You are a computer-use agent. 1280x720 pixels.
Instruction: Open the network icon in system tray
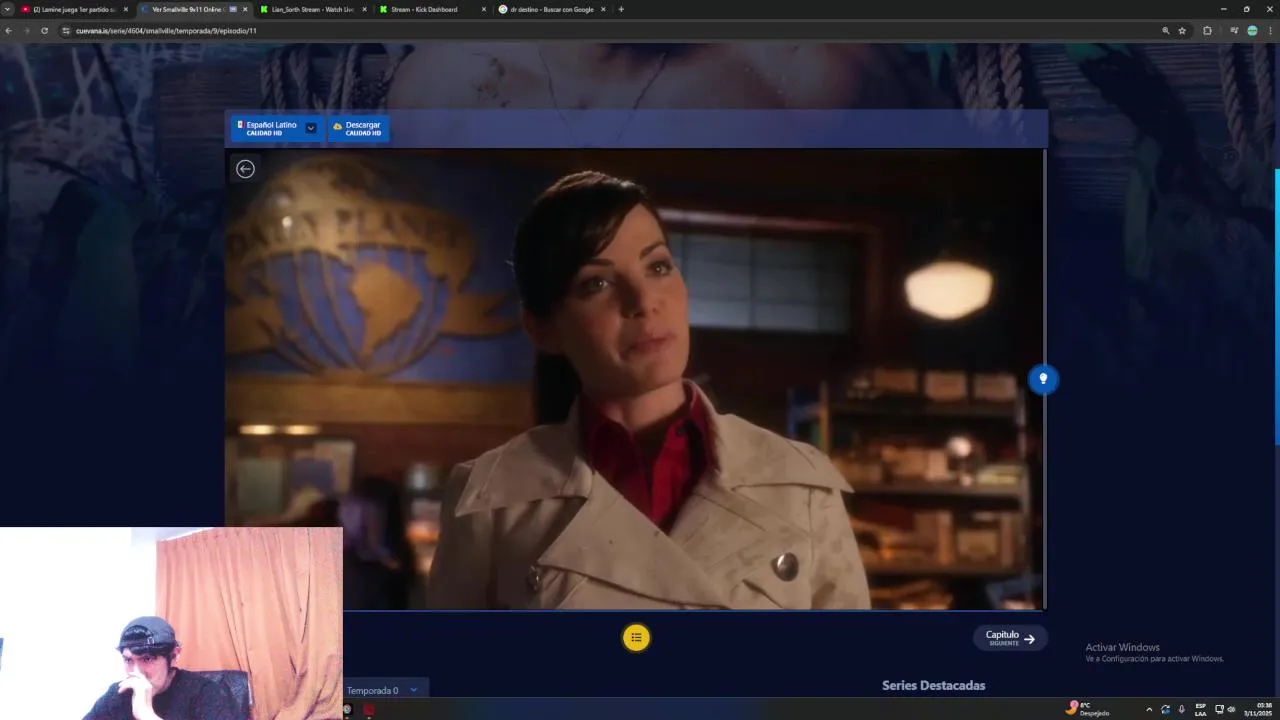point(1219,709)
